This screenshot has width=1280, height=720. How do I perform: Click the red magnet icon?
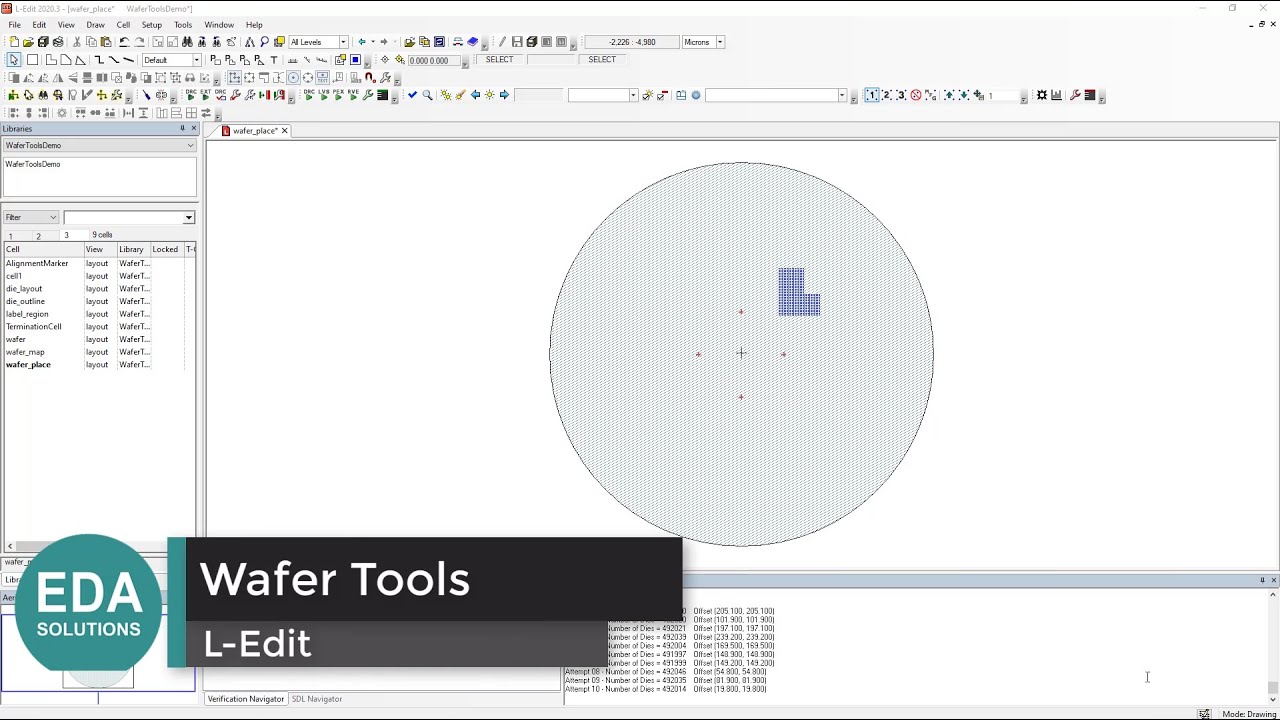(x=369, y=77)
